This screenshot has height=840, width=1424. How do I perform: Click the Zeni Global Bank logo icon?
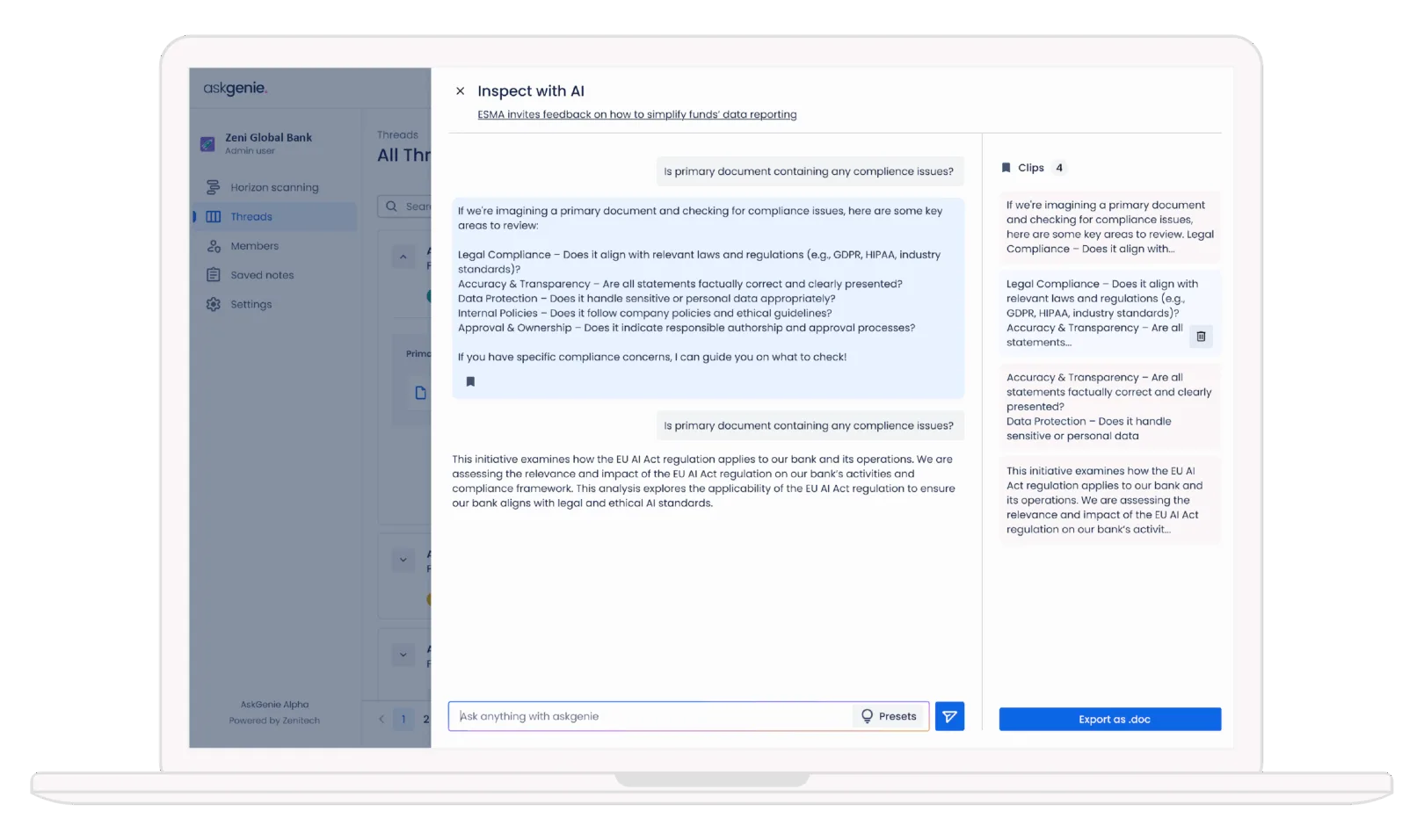[207, 143]
